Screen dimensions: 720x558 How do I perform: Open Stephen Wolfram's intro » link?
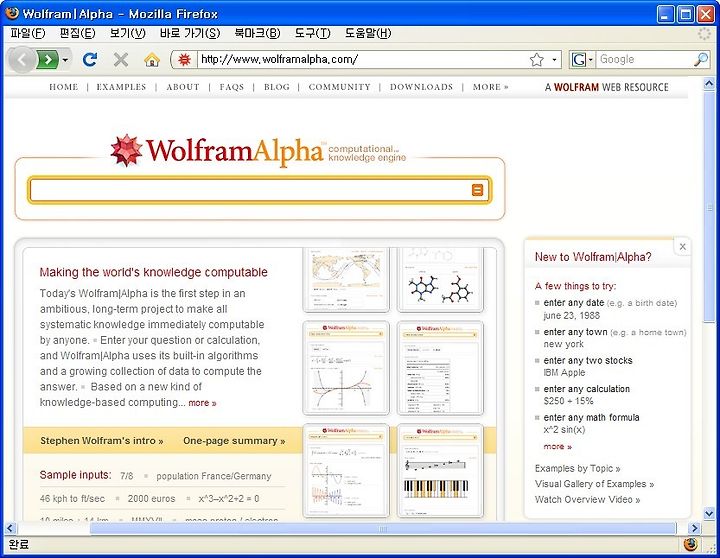point(101,440)
